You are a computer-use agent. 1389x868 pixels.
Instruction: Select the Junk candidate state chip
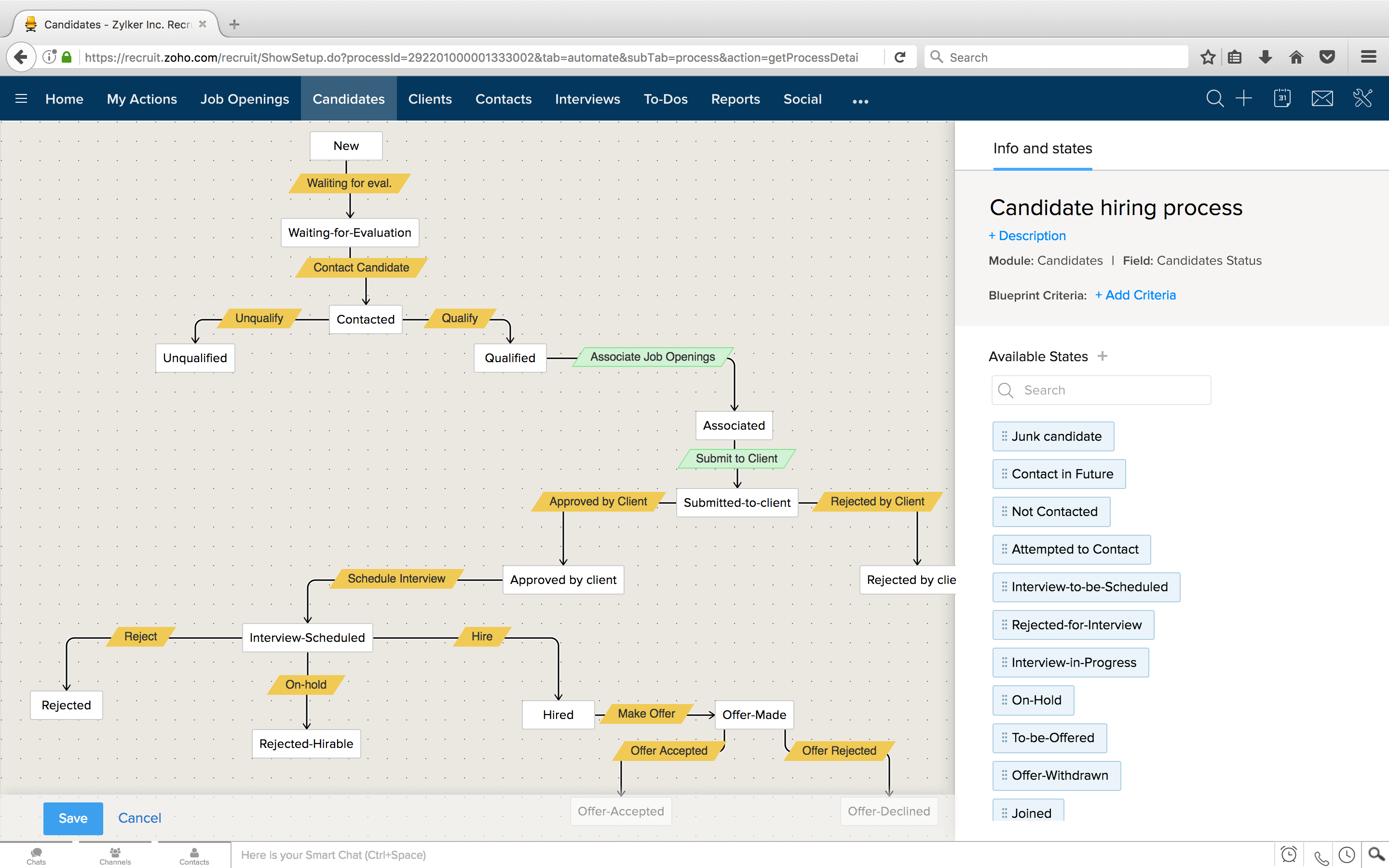[x=1053, y=436]
